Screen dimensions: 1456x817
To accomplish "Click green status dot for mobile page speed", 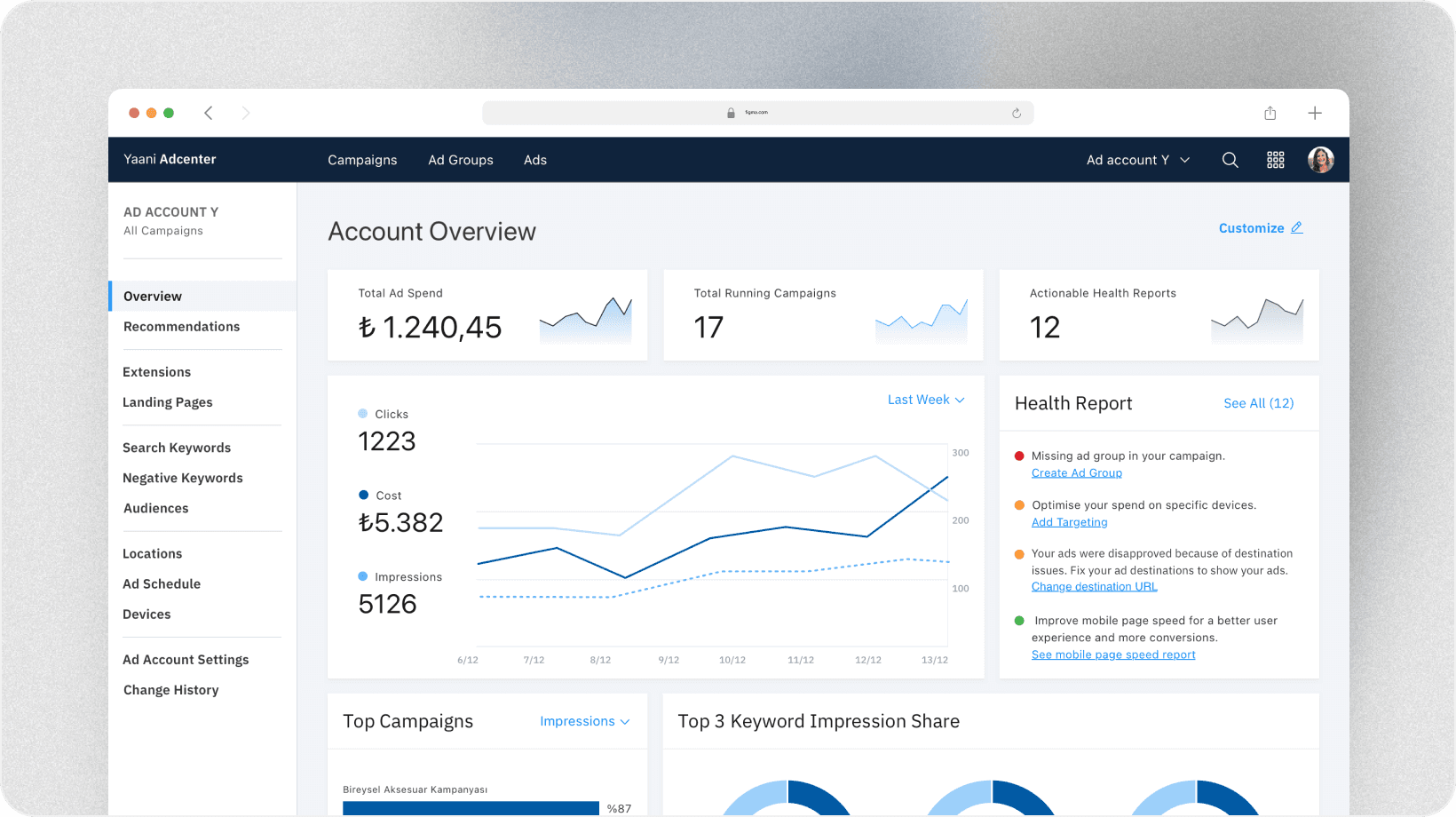I will (x=1019, y=621).
